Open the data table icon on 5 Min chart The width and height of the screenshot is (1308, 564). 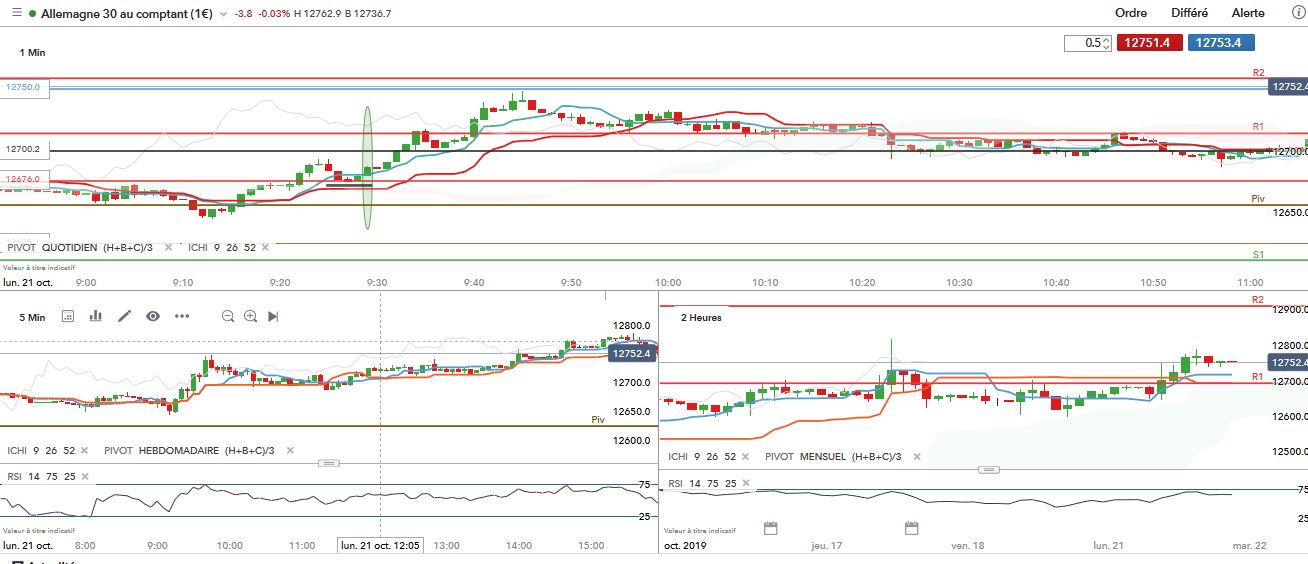tap(68, 316)
